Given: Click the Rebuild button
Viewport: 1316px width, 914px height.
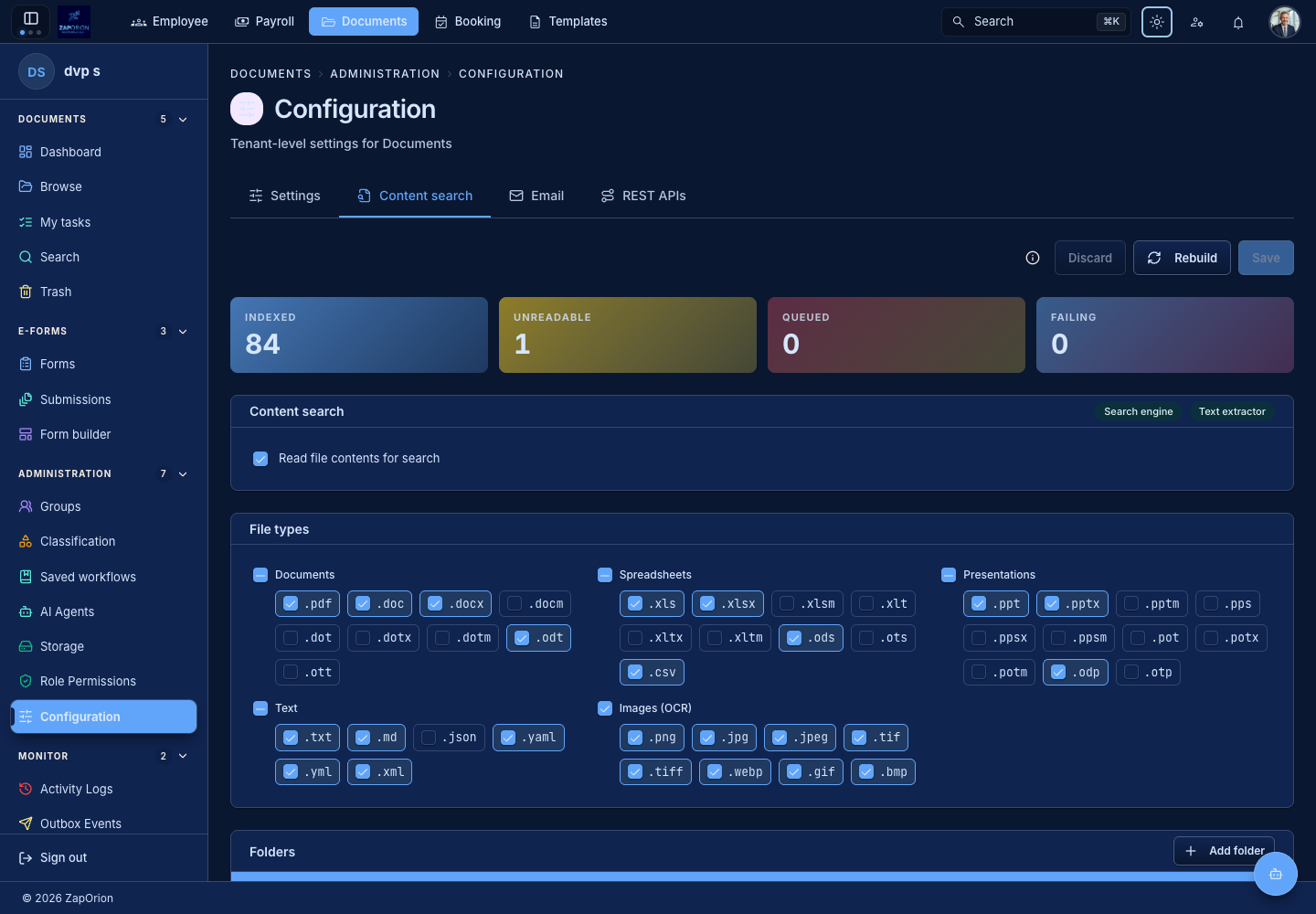Looking at the screenshot, I should (x=1182, y=258).
